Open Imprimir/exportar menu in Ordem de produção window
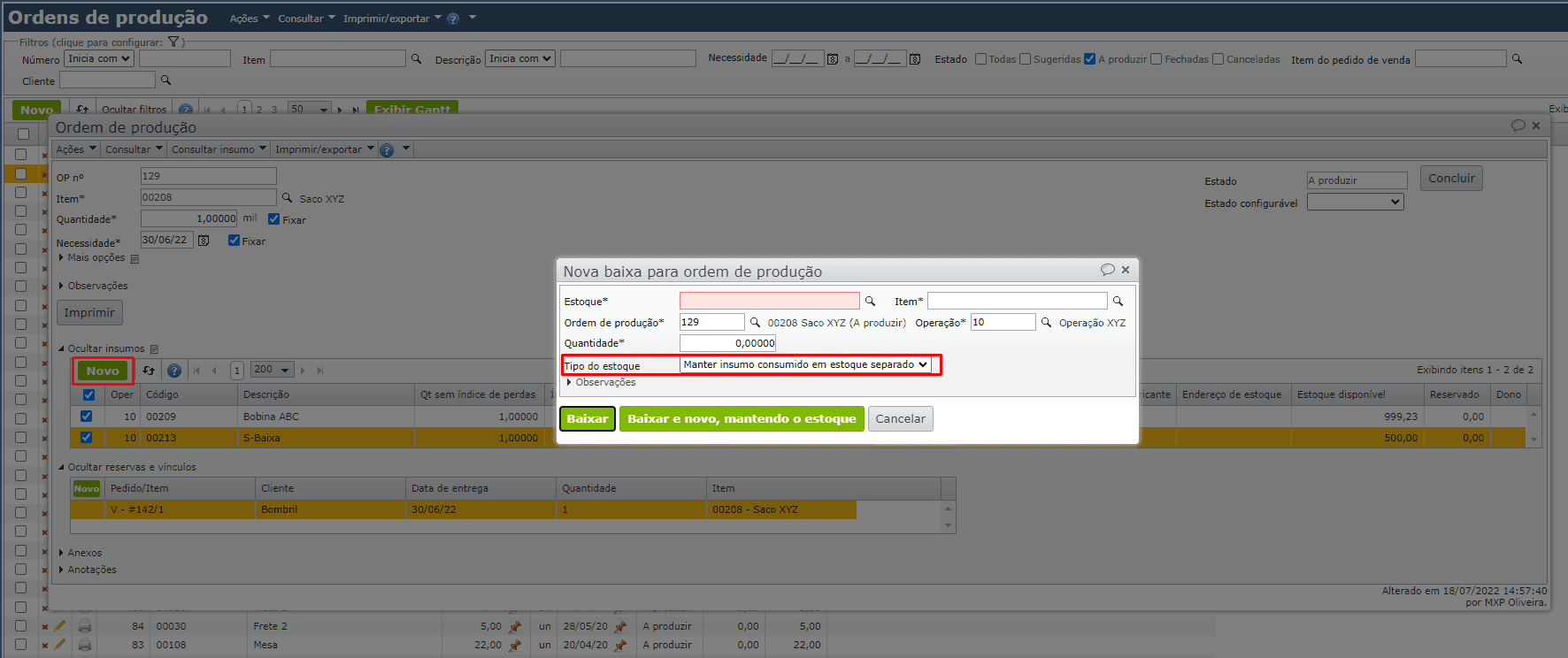 click(x=325, y=149)
